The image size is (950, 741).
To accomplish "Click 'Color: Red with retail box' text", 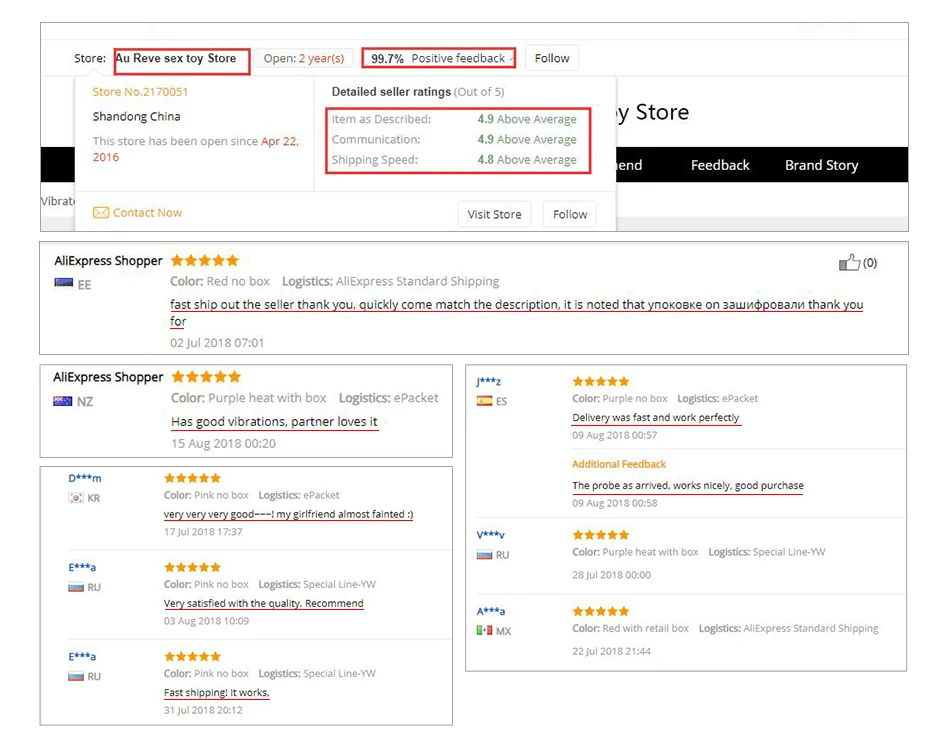I will coord(630,628).
